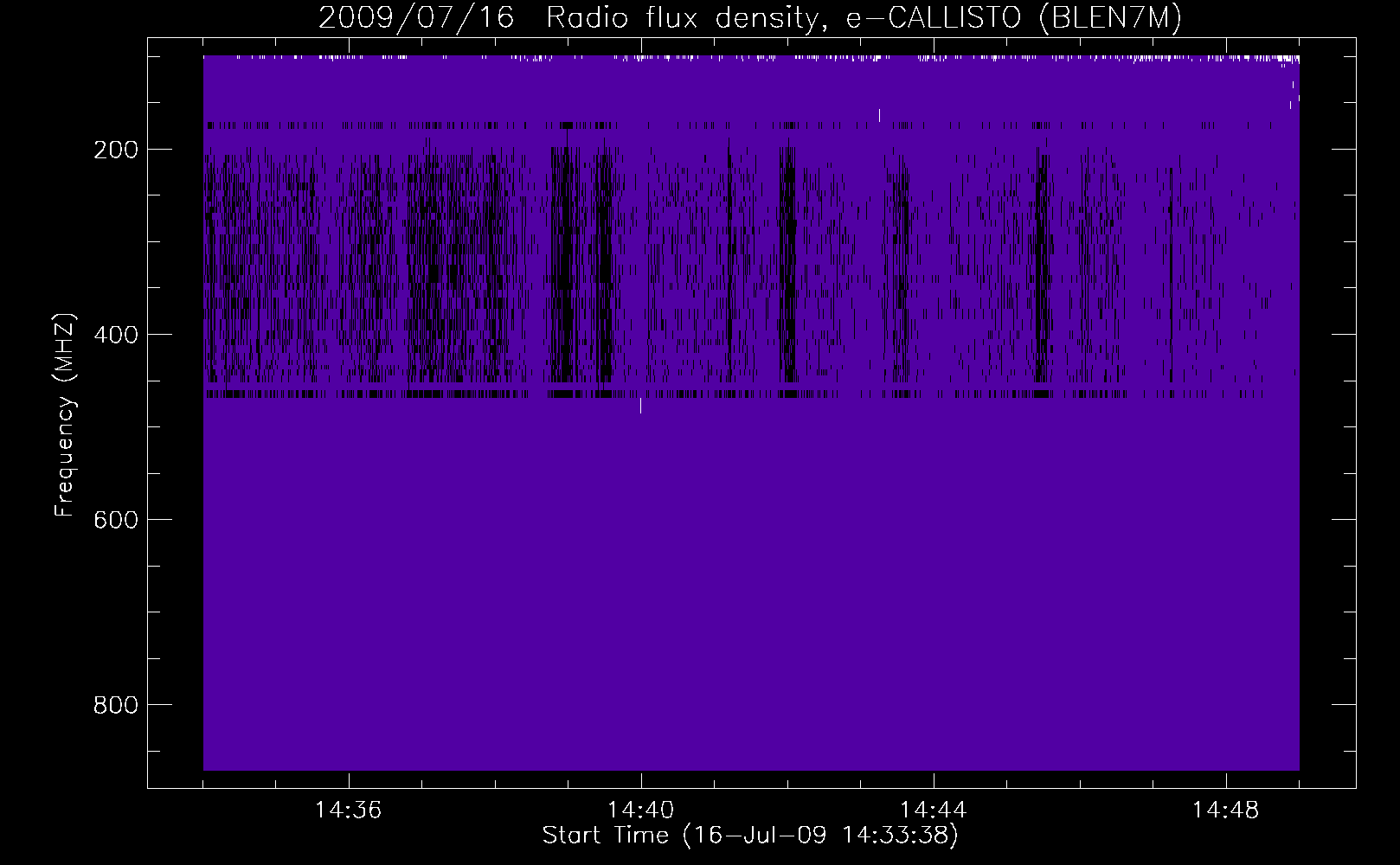Click the 400 frequency tick label
The width and height of the screenshot is (1400, 865).
click(x=116, y=335)
